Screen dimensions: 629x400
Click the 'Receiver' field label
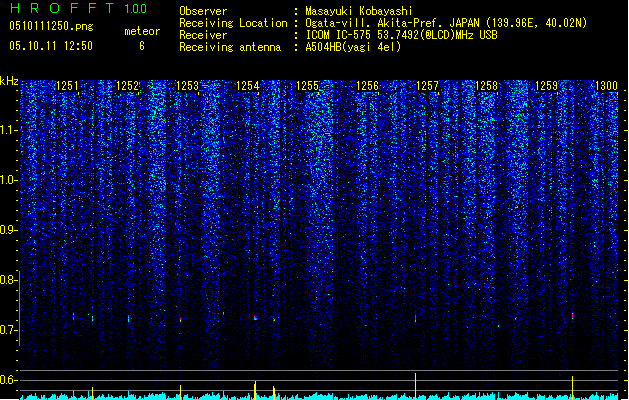(x=203, y=35)
